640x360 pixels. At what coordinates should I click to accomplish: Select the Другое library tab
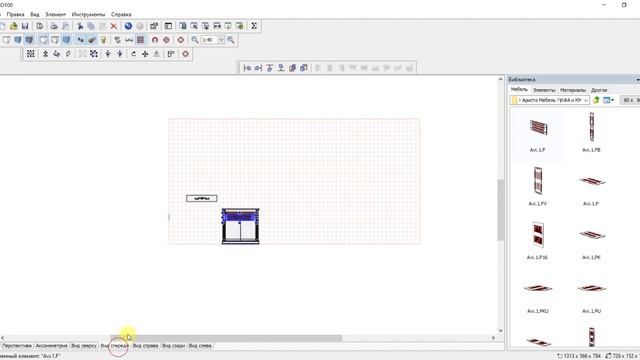[599, 90]
